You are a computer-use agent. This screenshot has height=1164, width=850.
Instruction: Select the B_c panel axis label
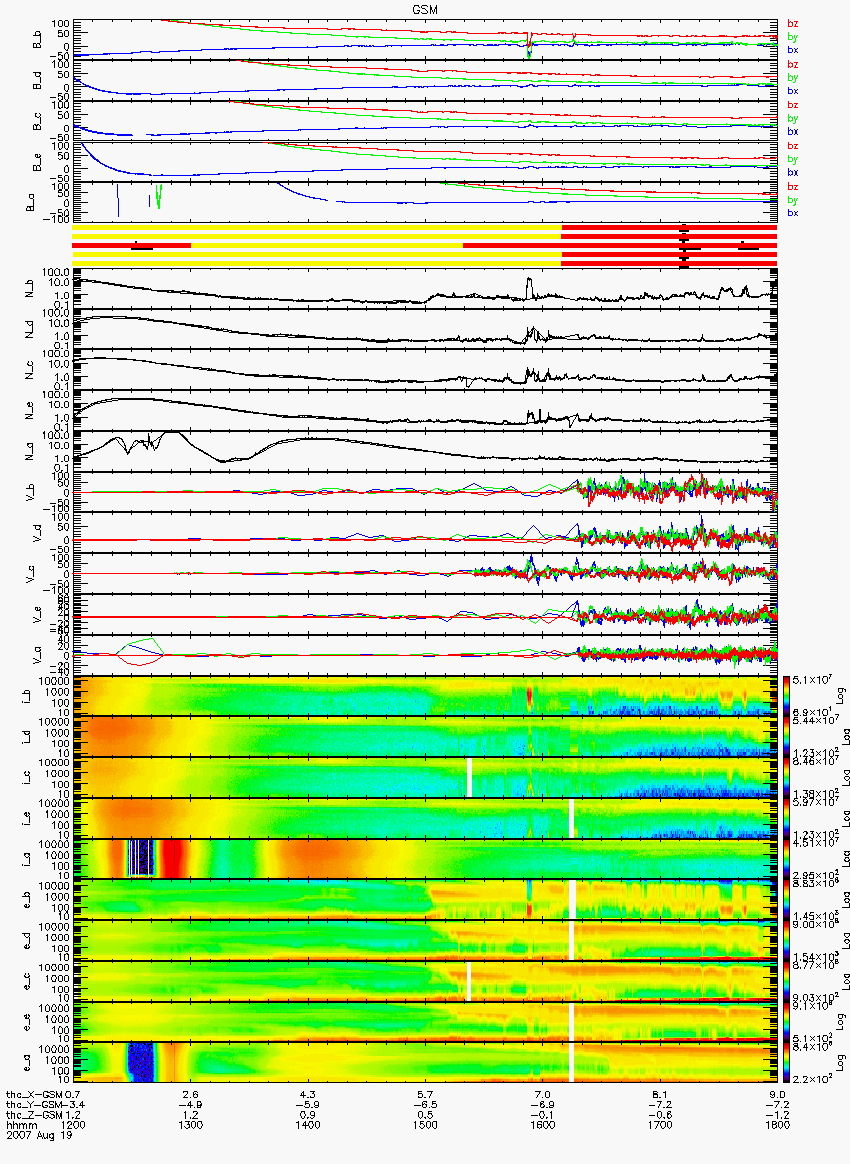(36, 122)
